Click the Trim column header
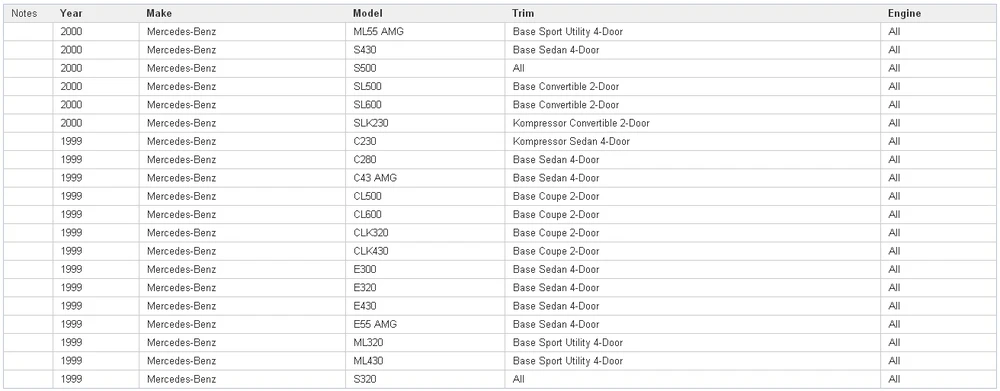This screenshot has width=1000, height=391. 693,13
